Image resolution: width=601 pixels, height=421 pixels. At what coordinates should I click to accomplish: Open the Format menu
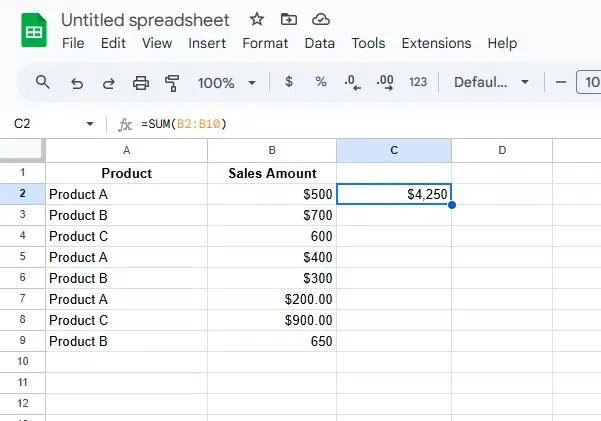[265, 43]
